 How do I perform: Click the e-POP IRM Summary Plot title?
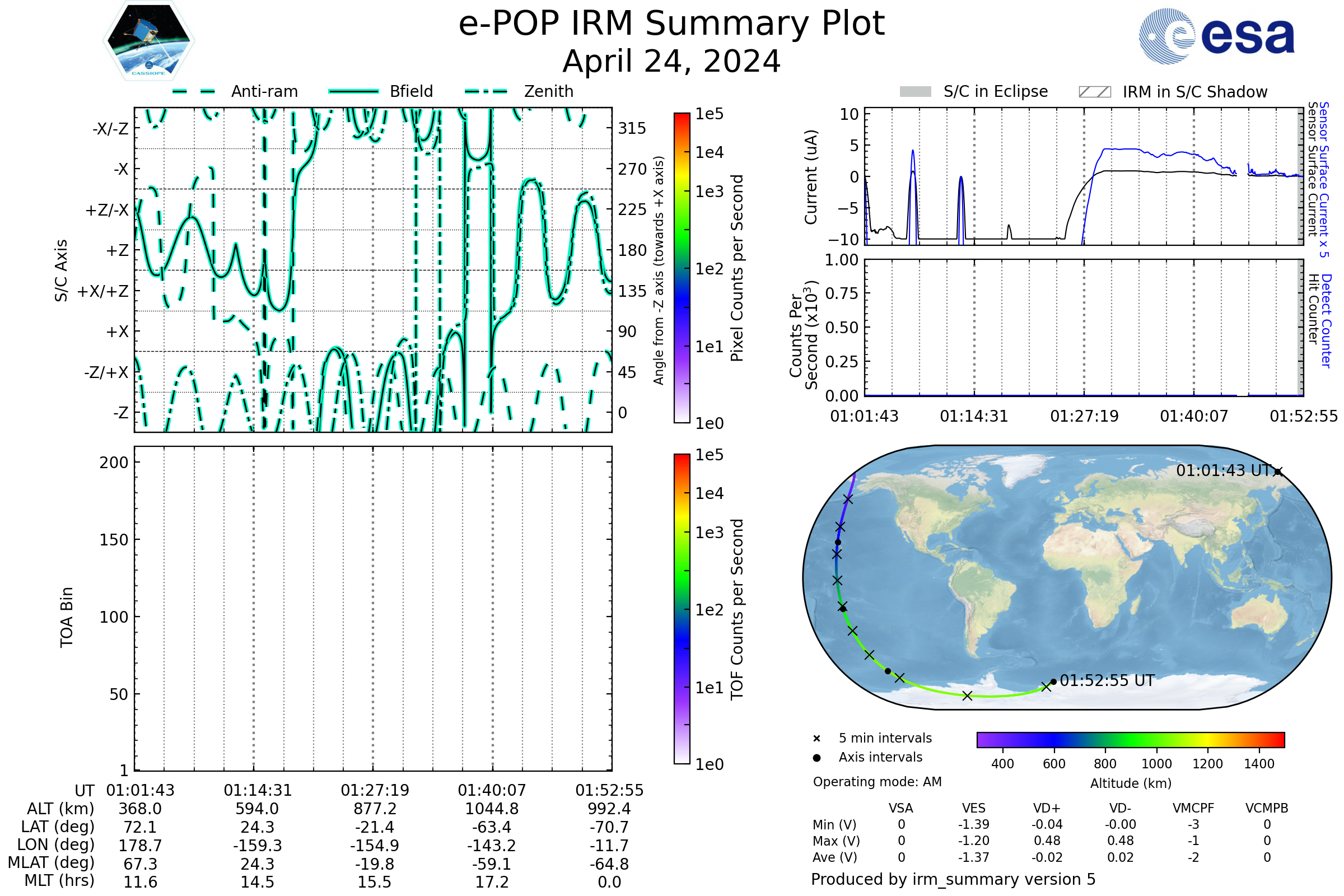pos(671,24)
